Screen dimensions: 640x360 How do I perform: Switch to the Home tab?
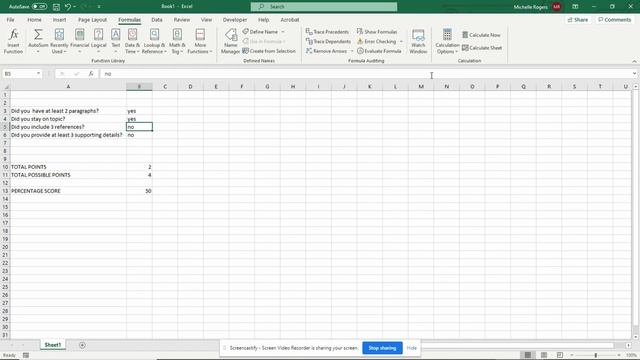tap(34, 20)
